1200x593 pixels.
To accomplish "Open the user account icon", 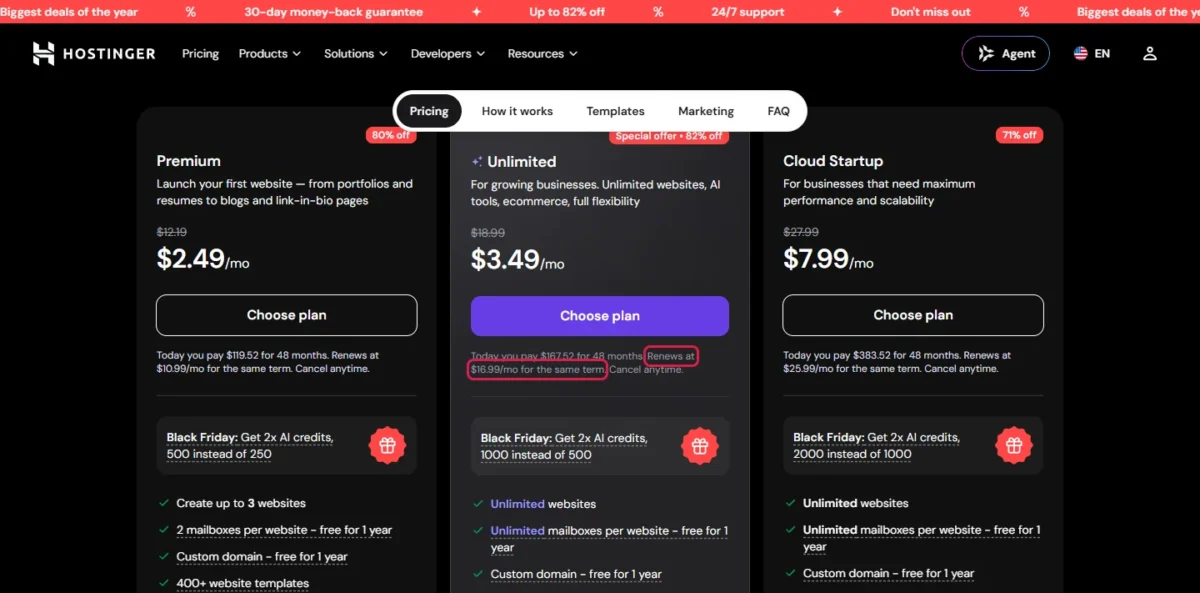I will [x=1150, y=54].
